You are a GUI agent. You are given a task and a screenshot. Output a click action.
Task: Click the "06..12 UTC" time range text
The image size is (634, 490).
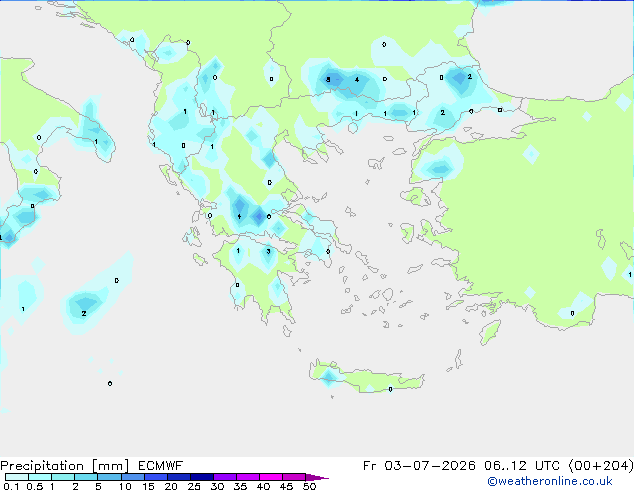click(x=522, y=466)
